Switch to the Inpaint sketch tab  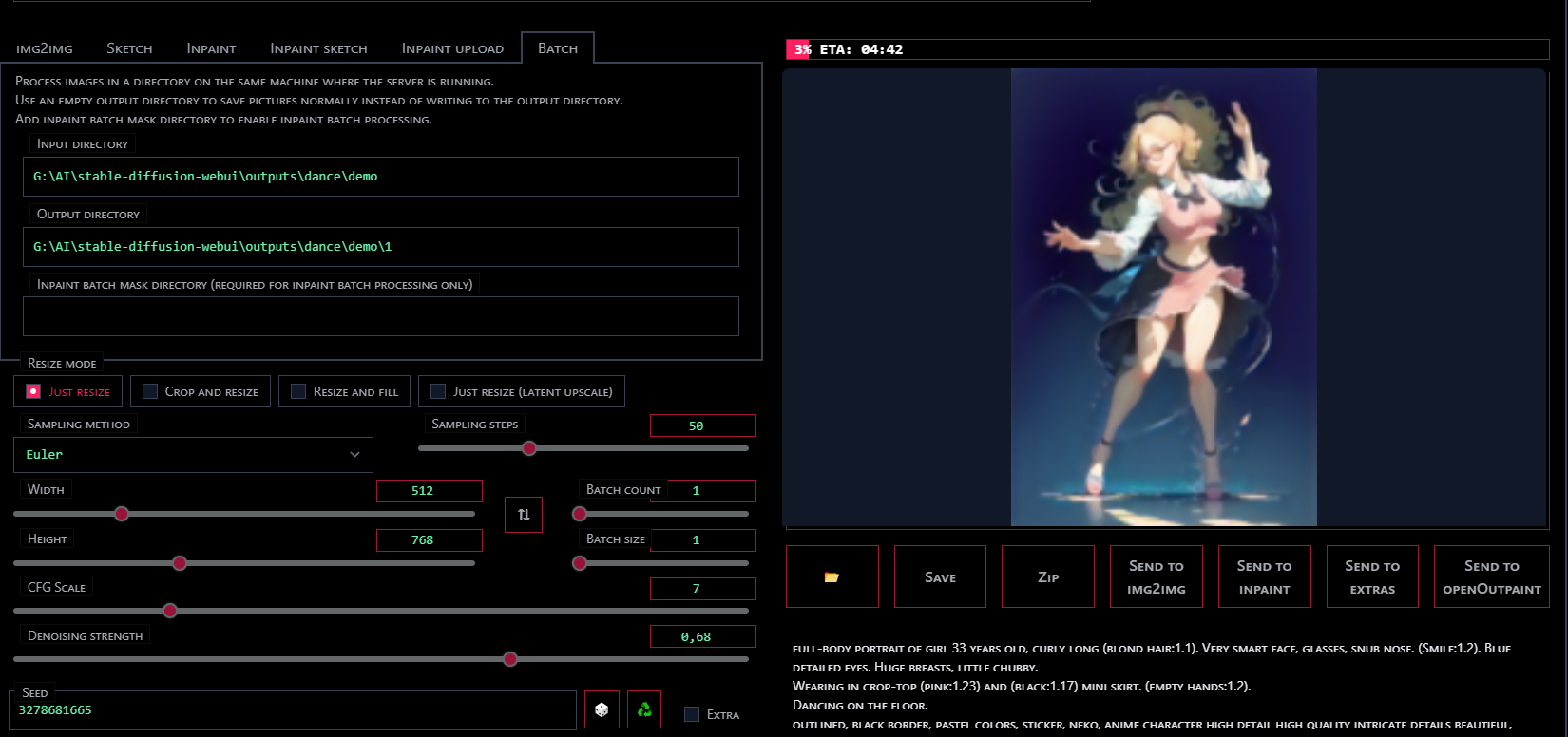point(318,48)
